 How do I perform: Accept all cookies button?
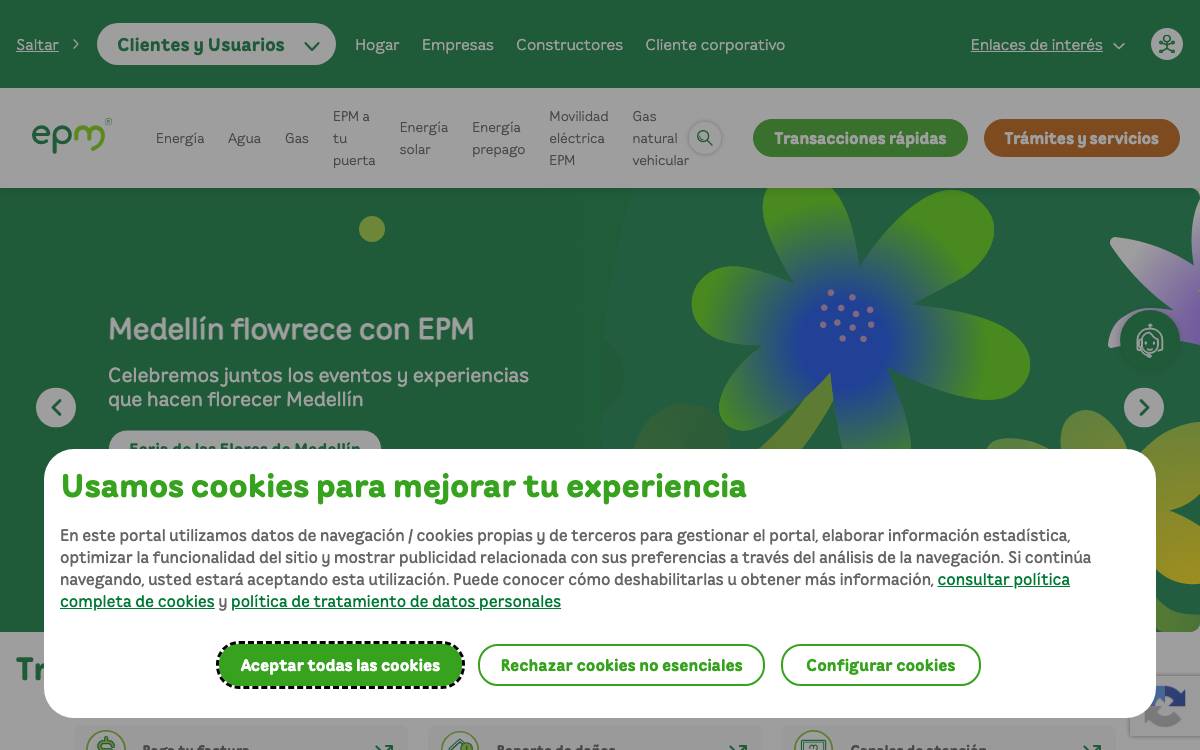pos(340,665)
